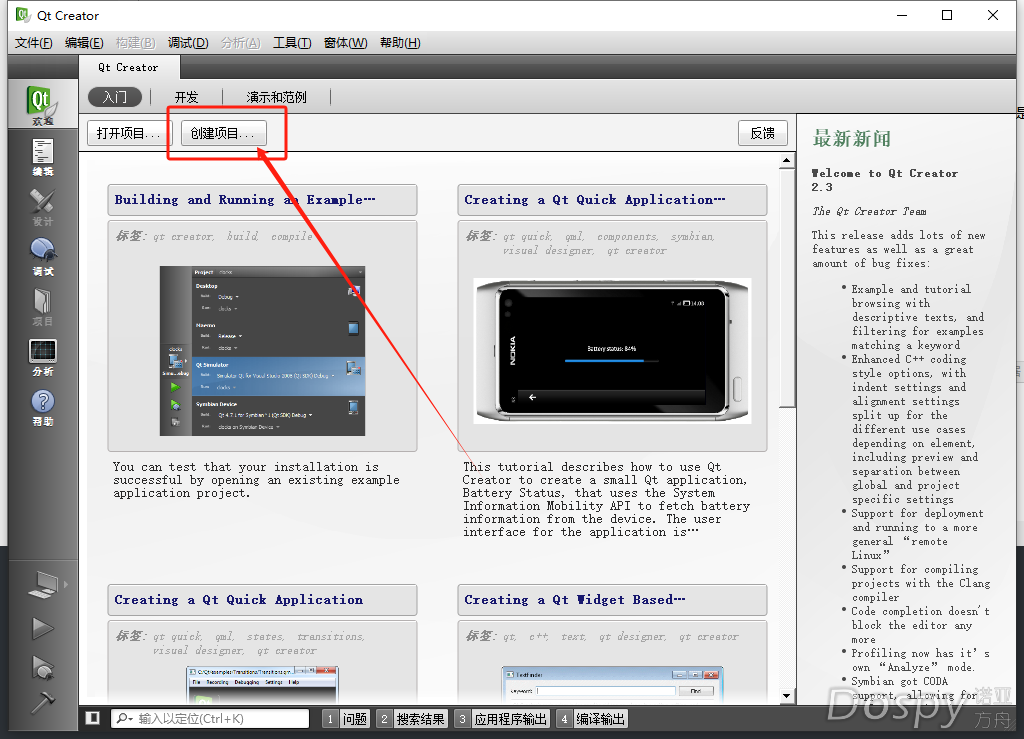Open the Design (设计) mode

42,207
